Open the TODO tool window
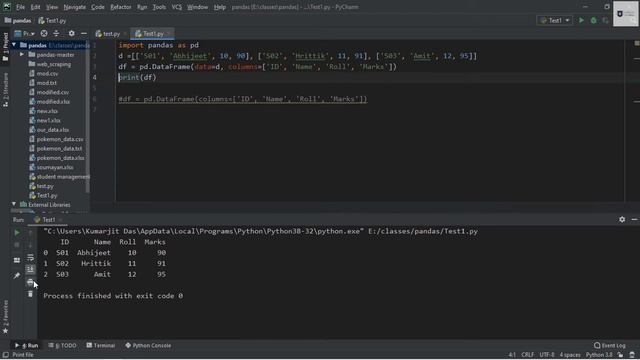 [62, 345]
